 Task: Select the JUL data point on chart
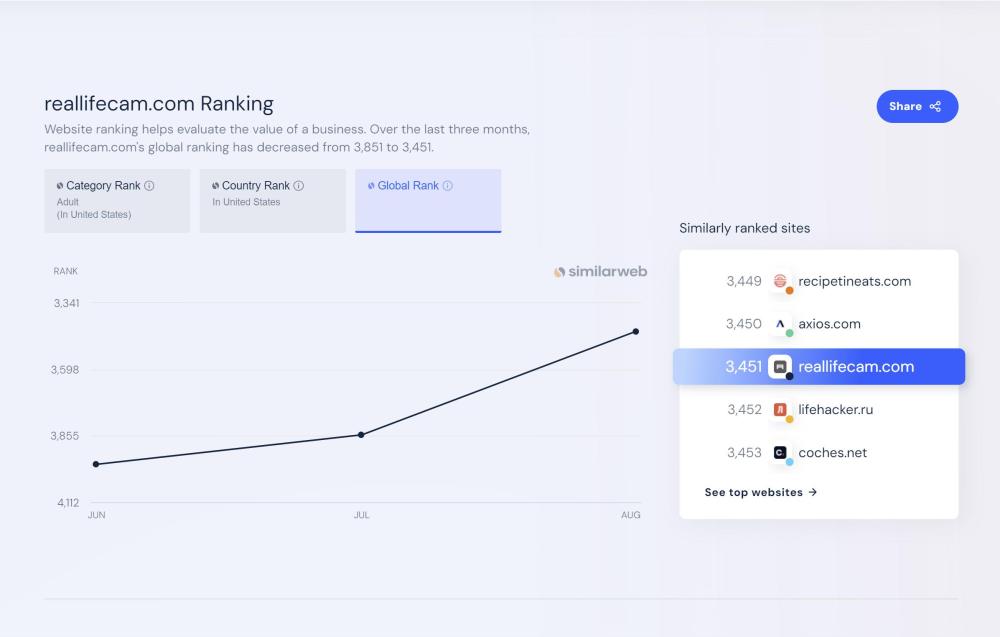pyautogui.click(x=361, y=435)
